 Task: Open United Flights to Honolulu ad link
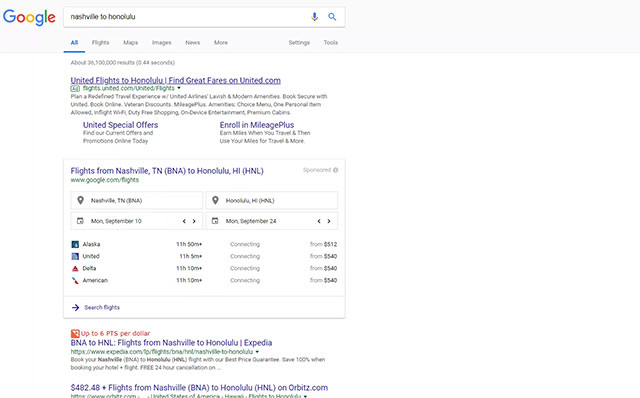[176, 80]
